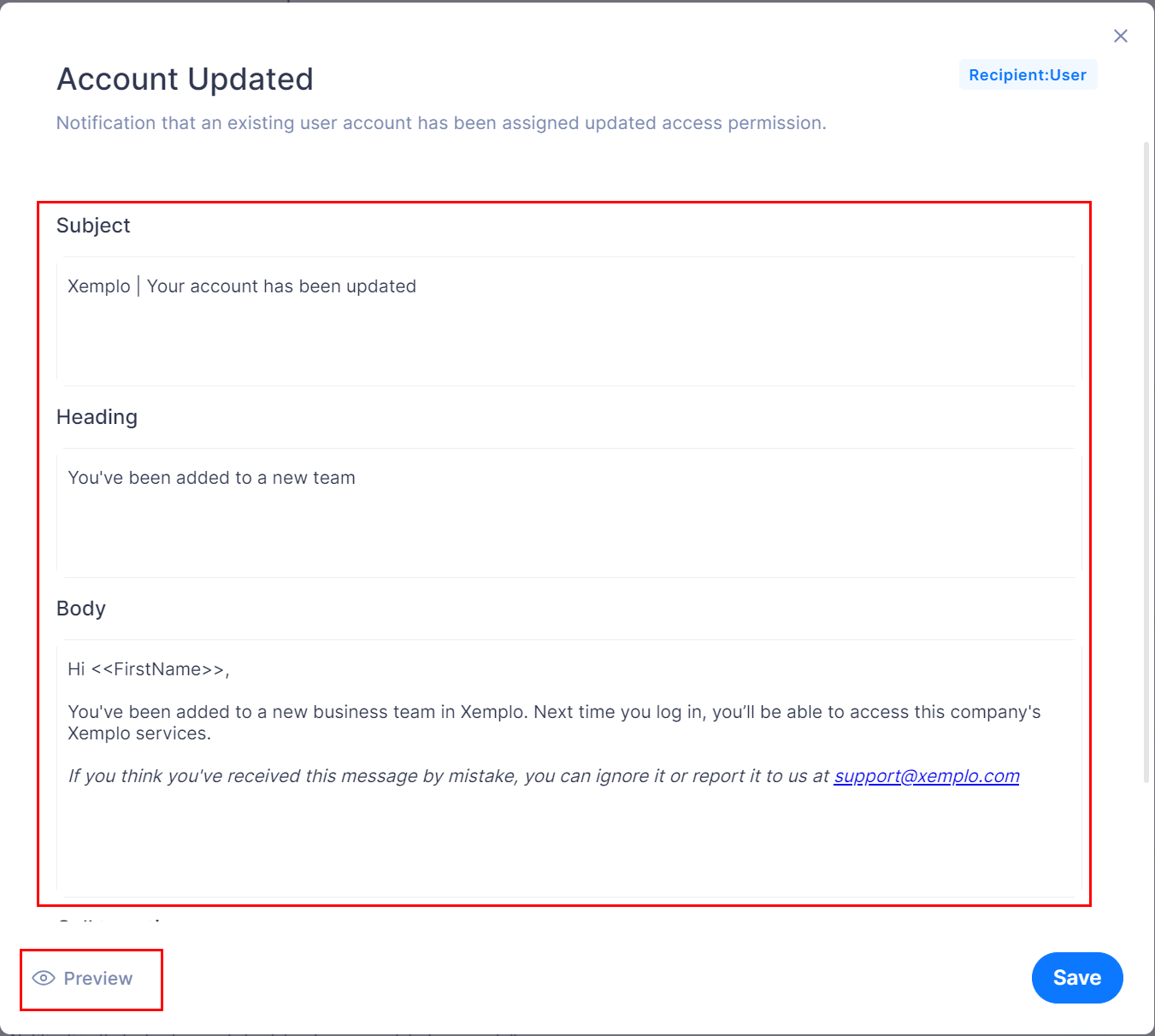Click the Body label
Viewport: 1155px width, 1036px height.
[x=81, y=609]
